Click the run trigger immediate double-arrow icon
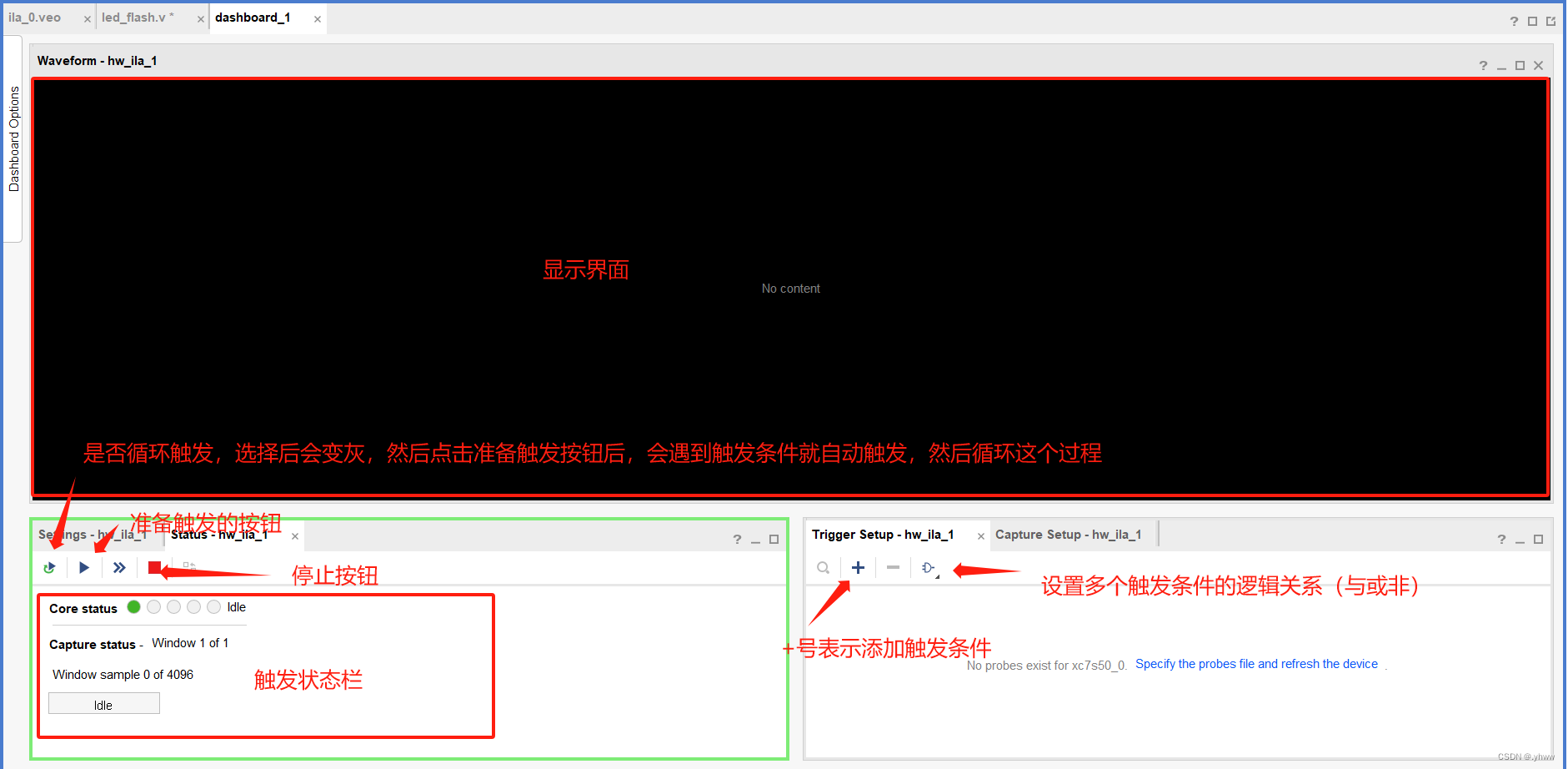This screenshot has width=1568, height=769. coord(119,568)
